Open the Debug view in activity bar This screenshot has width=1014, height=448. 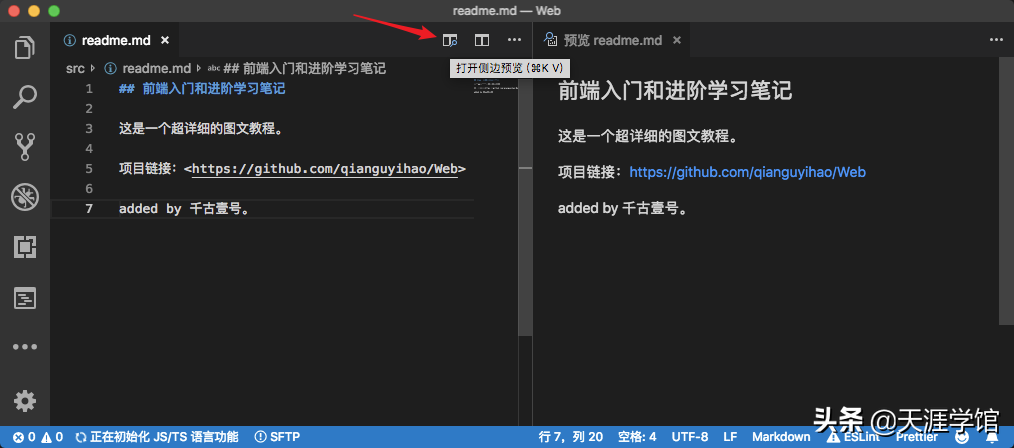(x=25, y=197)
